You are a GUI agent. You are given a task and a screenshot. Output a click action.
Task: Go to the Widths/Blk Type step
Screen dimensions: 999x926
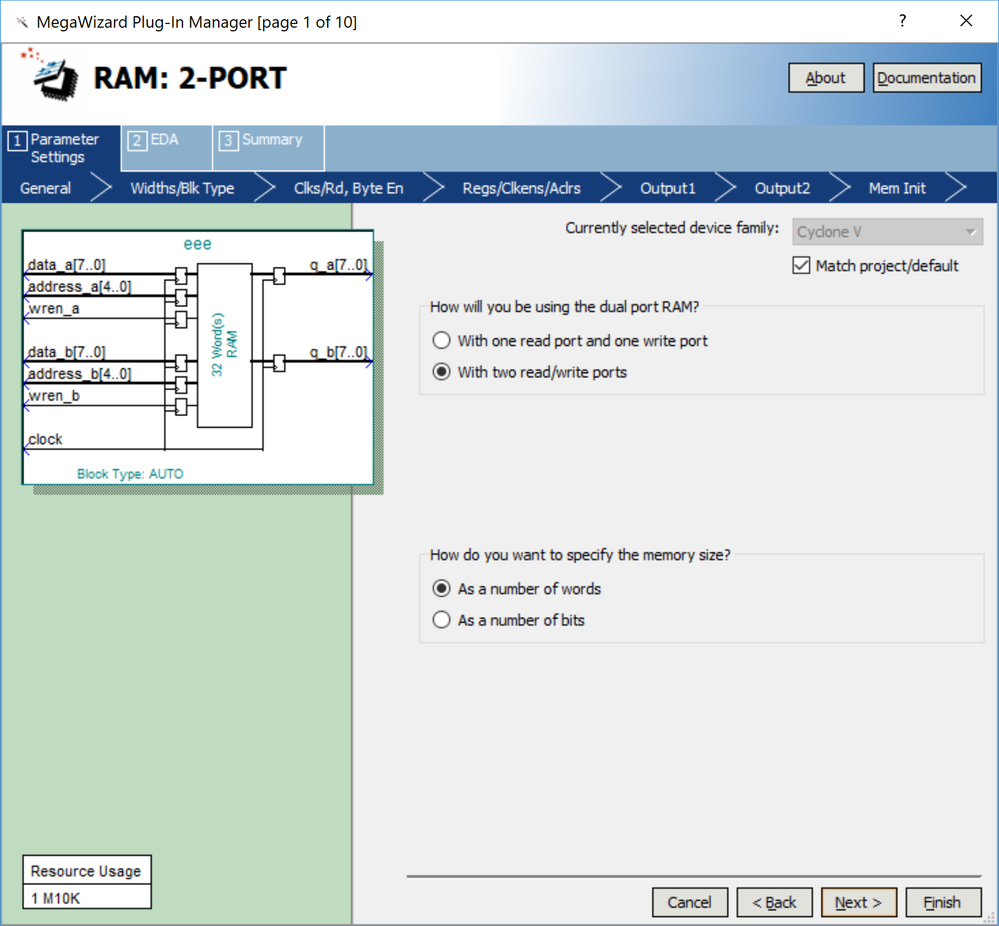pyautogui.click(x=182, y=188)
